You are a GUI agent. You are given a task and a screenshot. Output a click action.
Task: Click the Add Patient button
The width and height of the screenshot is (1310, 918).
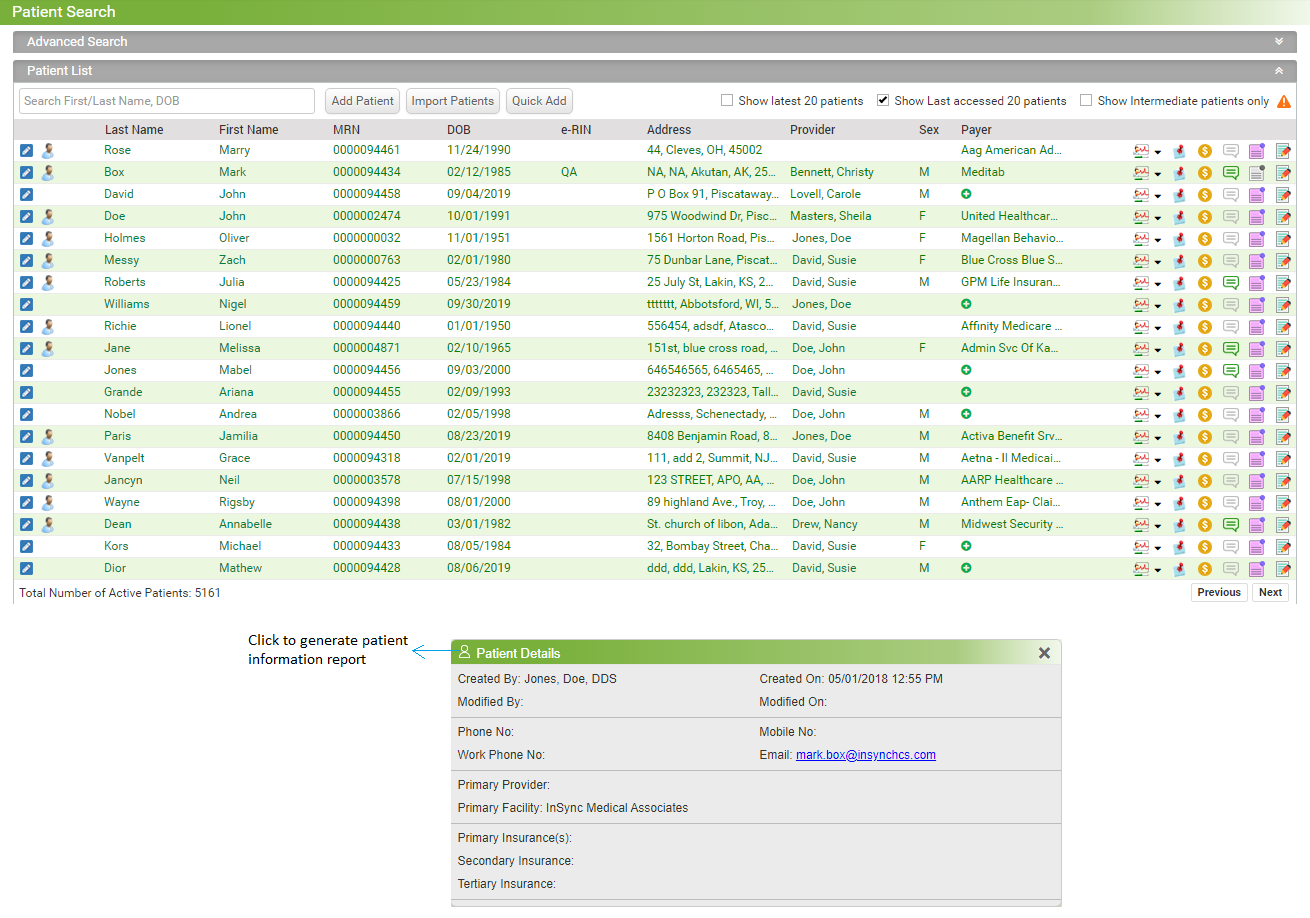[x=362, y=101]
